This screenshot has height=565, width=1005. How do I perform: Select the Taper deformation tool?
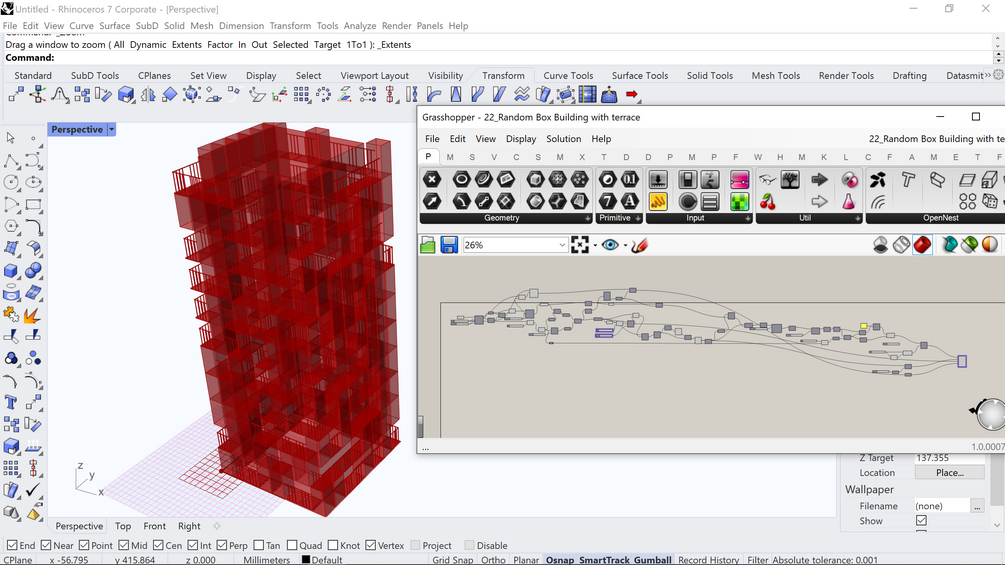point(456,95)
